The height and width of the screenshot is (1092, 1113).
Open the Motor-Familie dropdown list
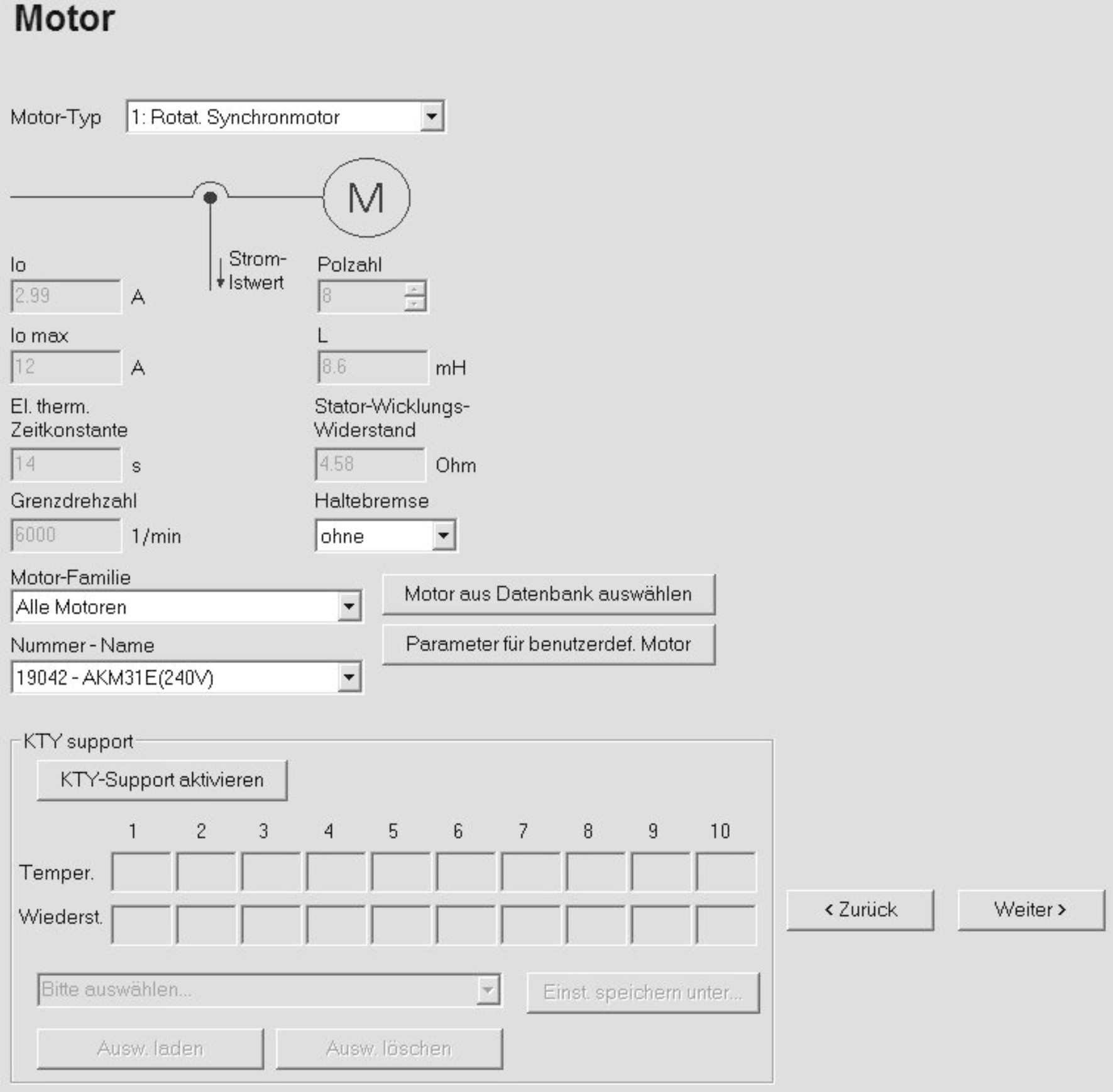pos(349,607)
